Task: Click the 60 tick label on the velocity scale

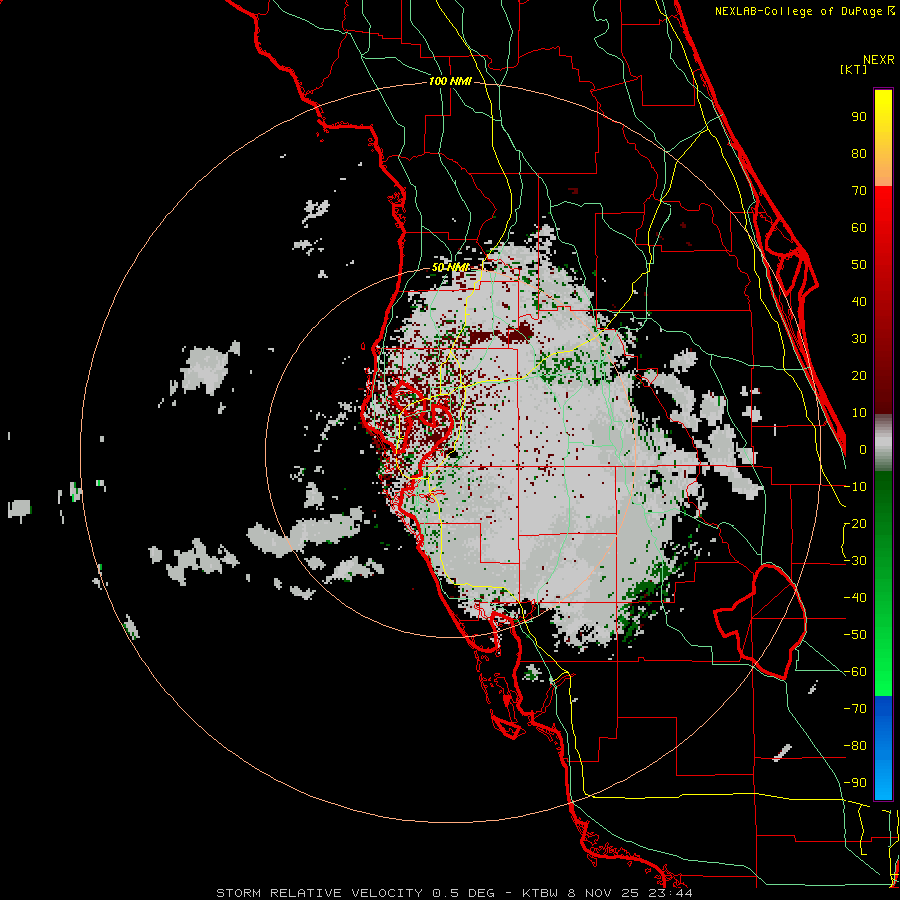Action: pyautogui.click(x=859, y=227)
